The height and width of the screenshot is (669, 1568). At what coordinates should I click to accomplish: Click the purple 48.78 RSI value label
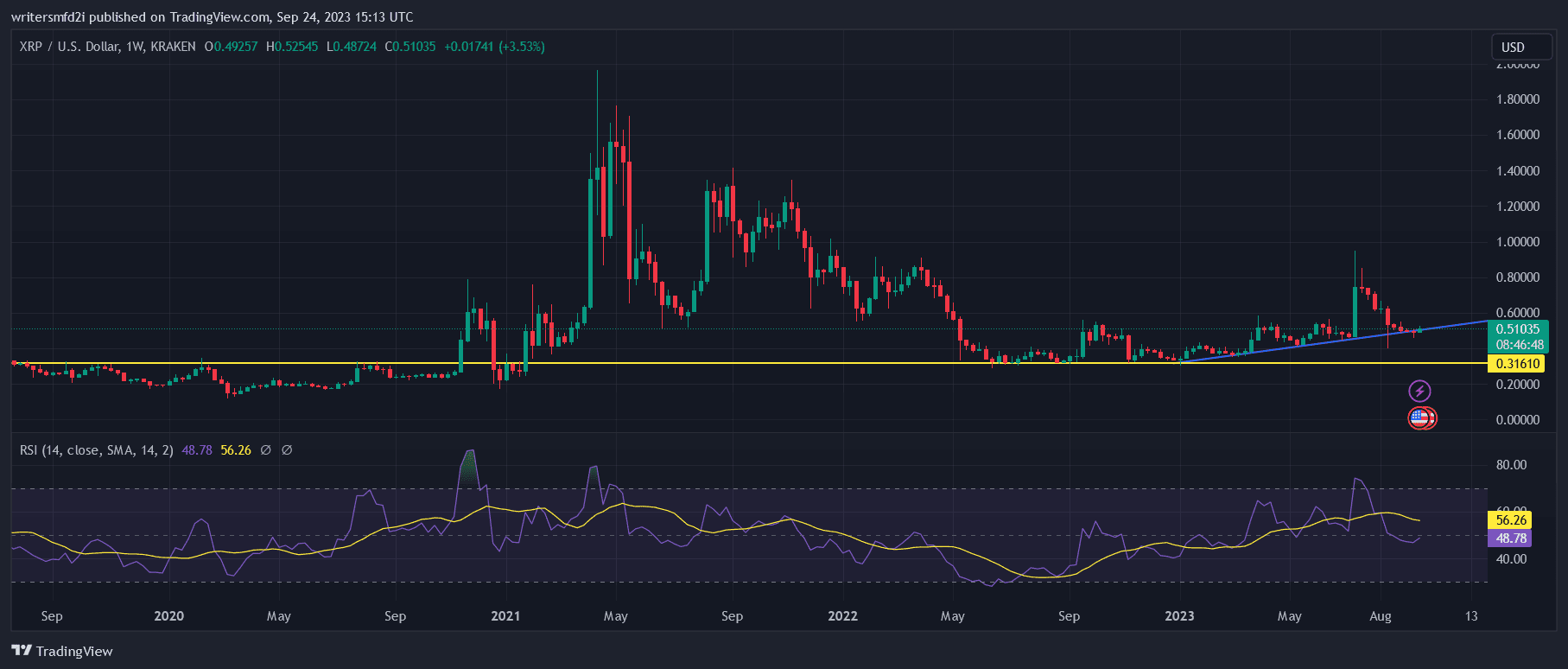tap(1511, 538)
